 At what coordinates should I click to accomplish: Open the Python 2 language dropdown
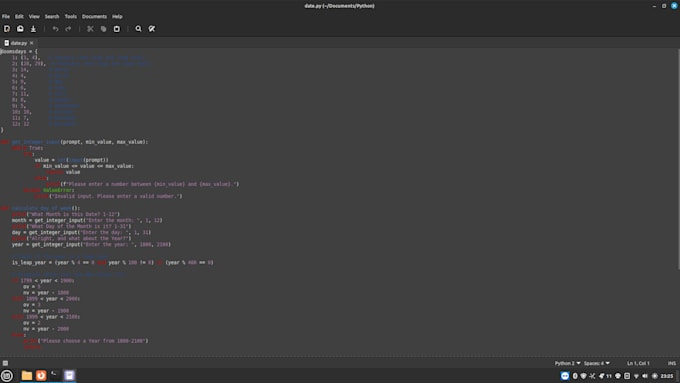[567, 363]
